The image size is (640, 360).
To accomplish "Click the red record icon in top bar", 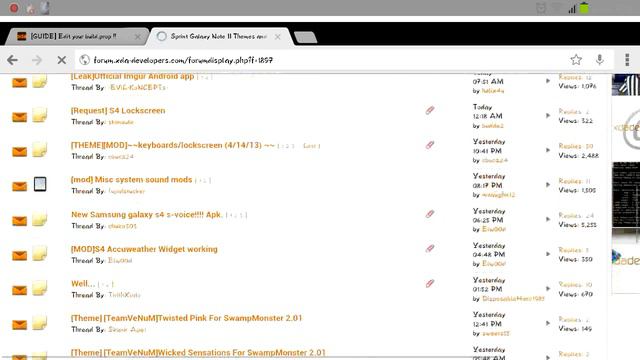I will (x=14, y=8).
